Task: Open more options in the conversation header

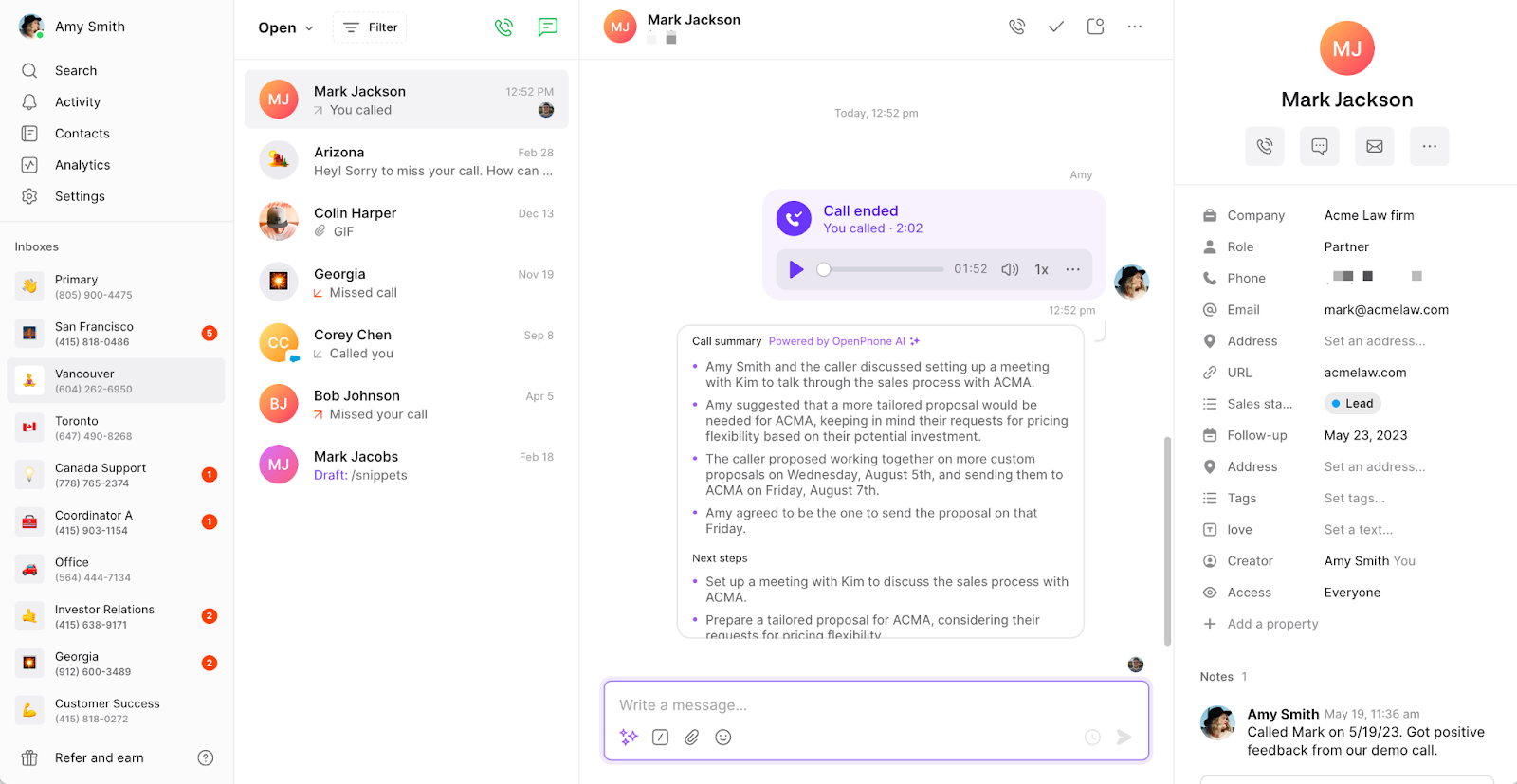Action: pos(1135,27)
